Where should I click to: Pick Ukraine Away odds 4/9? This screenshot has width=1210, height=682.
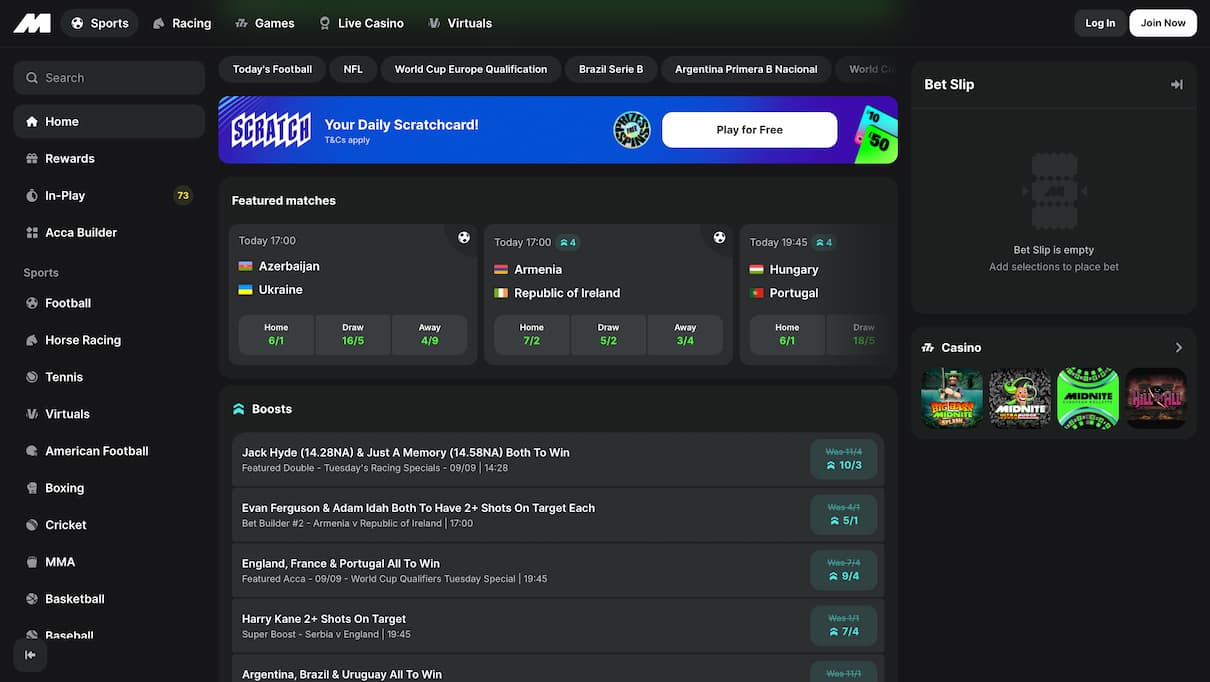[x=430, y=335]
